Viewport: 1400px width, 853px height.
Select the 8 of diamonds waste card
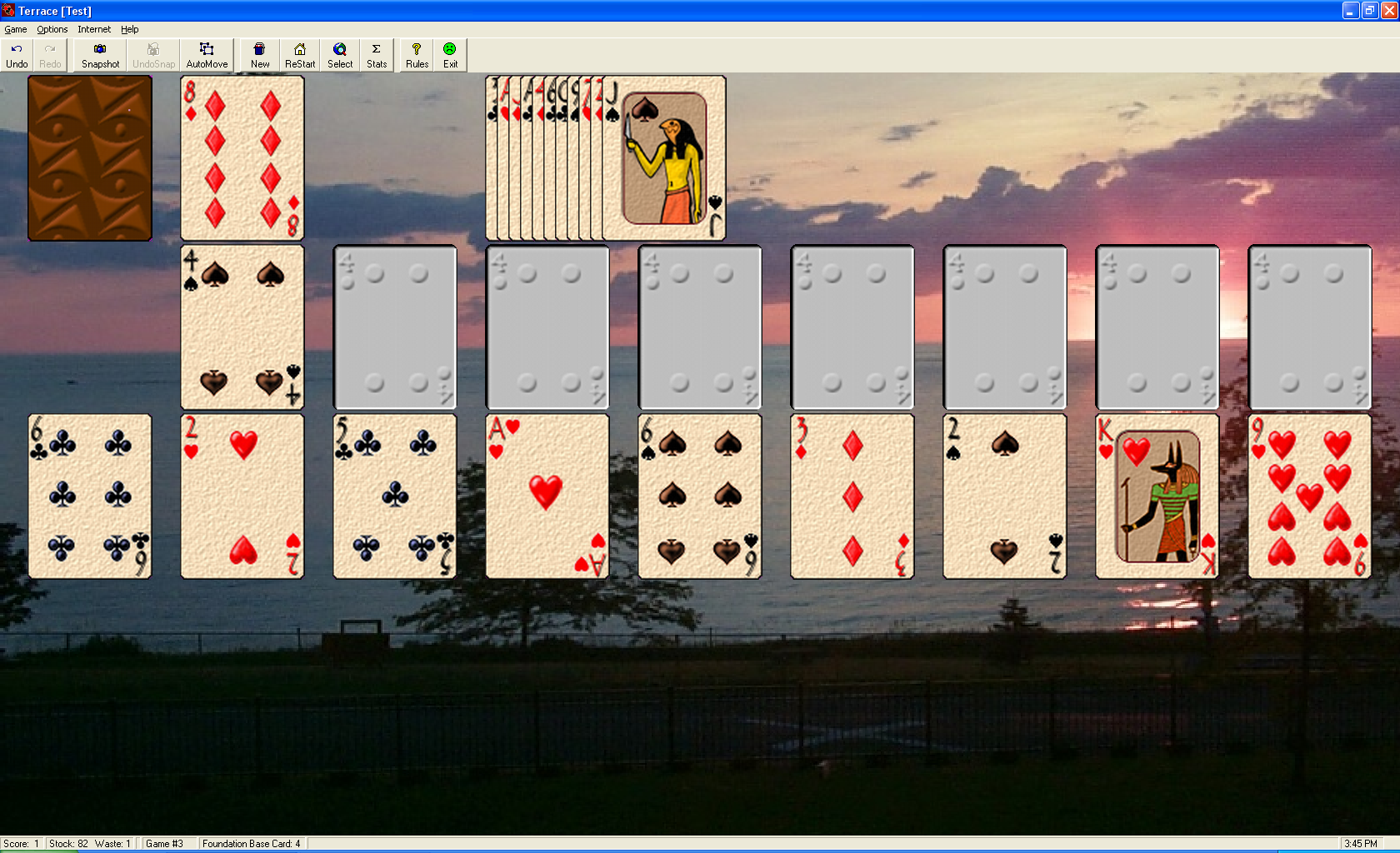[x=242, y=158]
